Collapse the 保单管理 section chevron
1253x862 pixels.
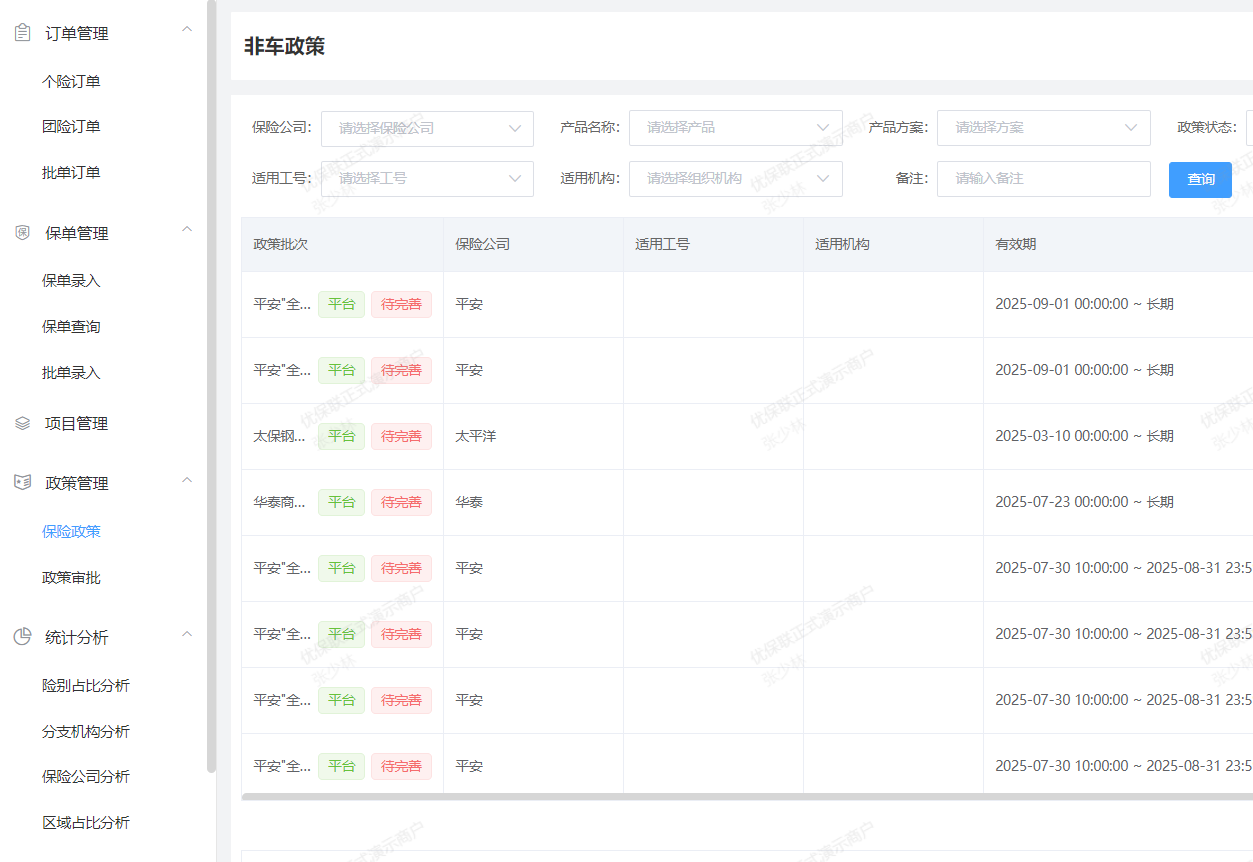[x=186, y=230]
